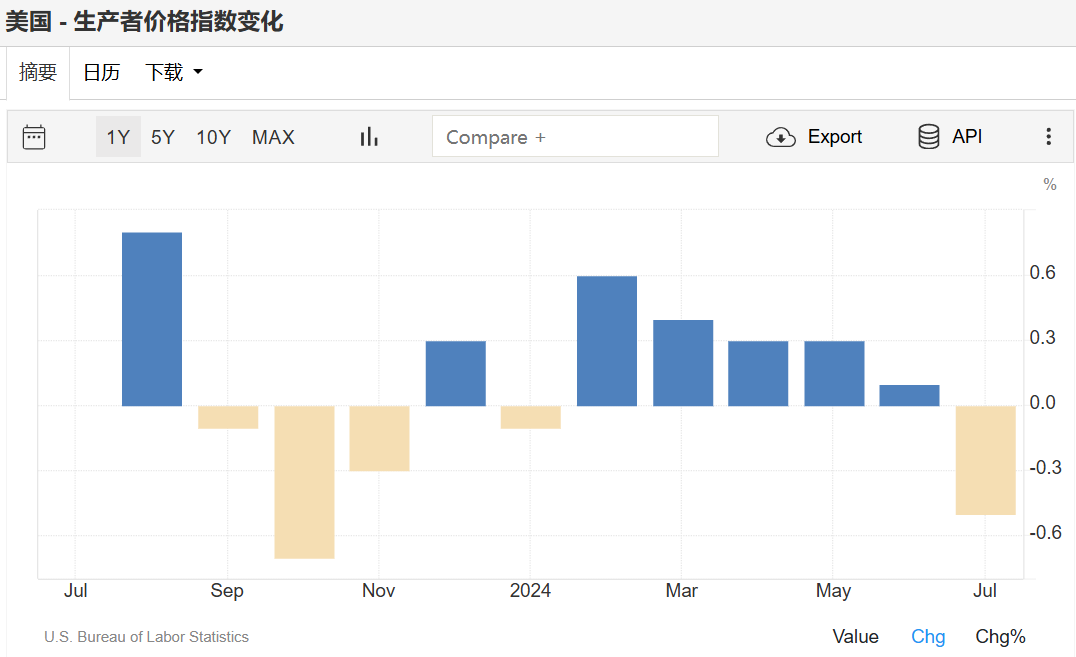Open the three-dot overflow menu icon

click(1048, 136)
